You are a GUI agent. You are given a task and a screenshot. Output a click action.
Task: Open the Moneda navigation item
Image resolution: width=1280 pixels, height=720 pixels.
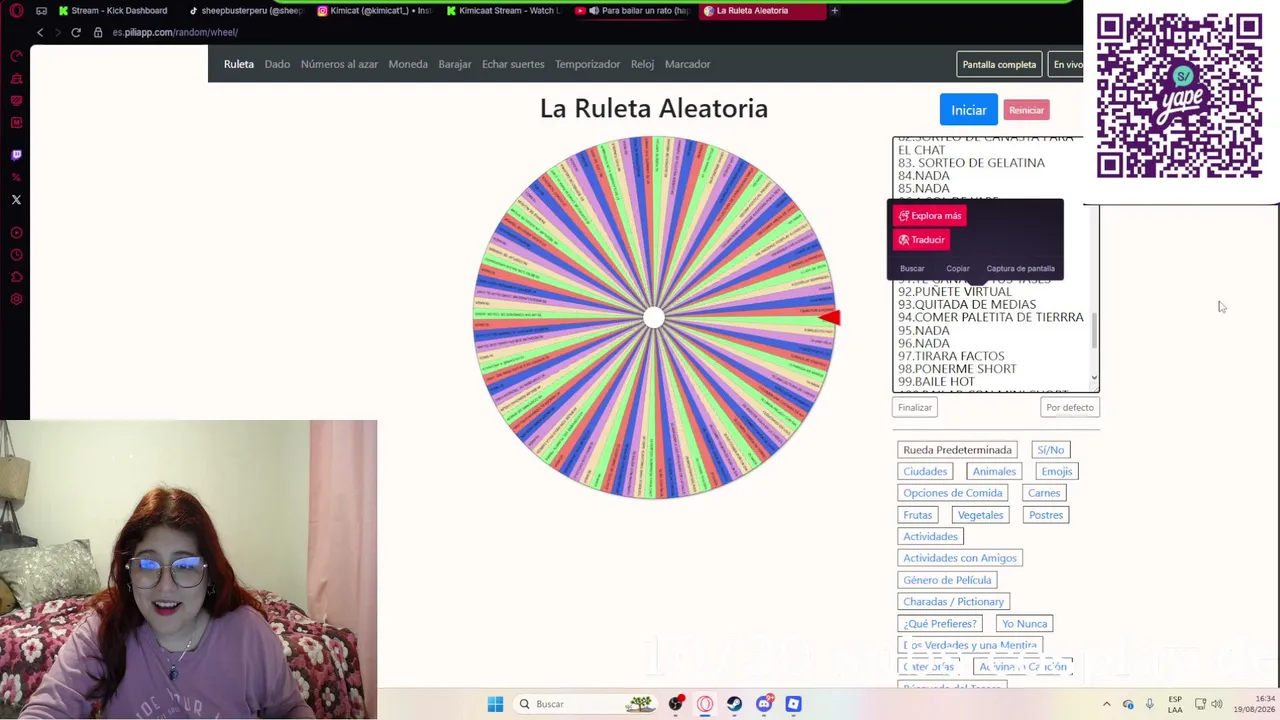[408, 64]
